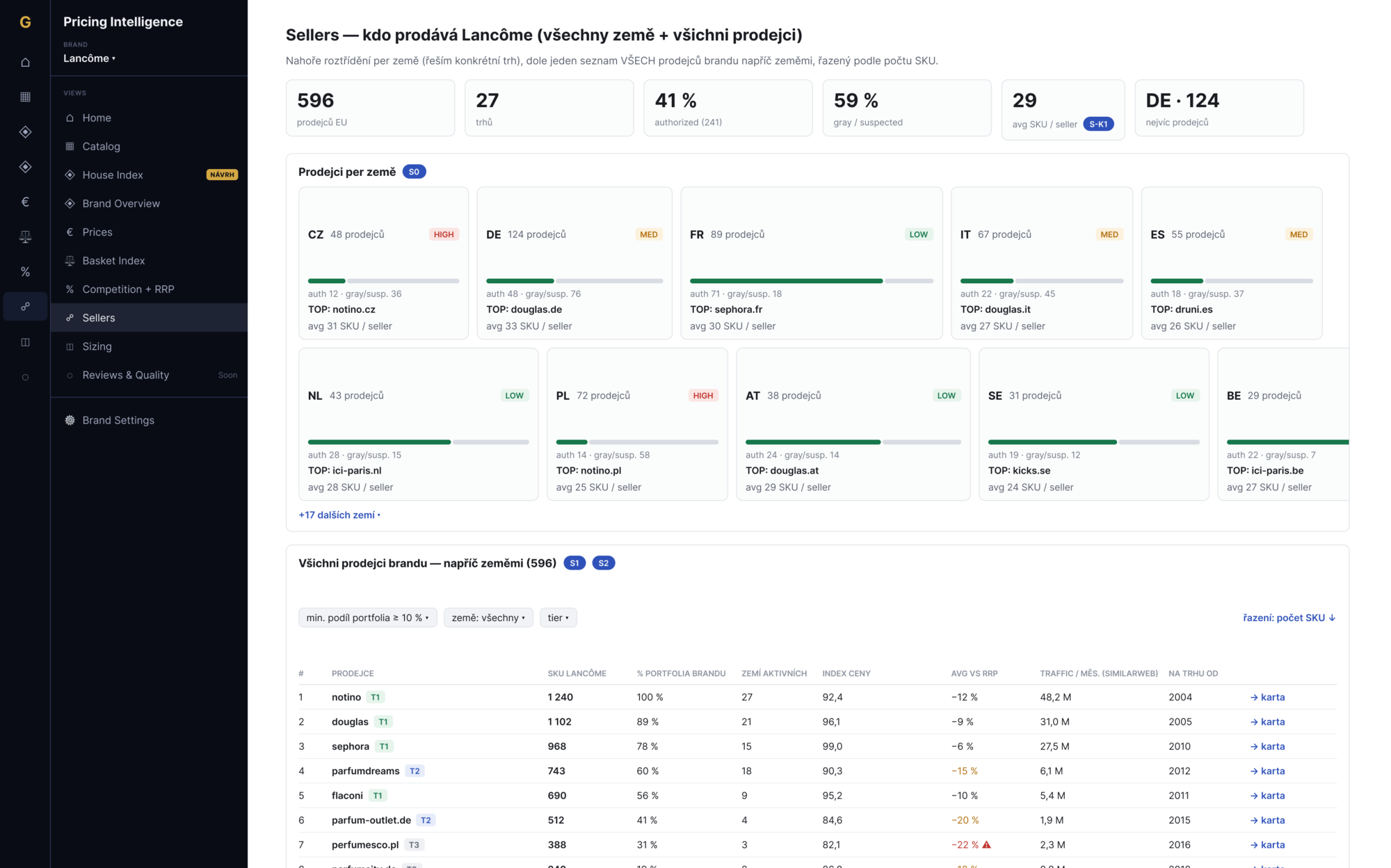Open the Basket Index view

[149, 261]
